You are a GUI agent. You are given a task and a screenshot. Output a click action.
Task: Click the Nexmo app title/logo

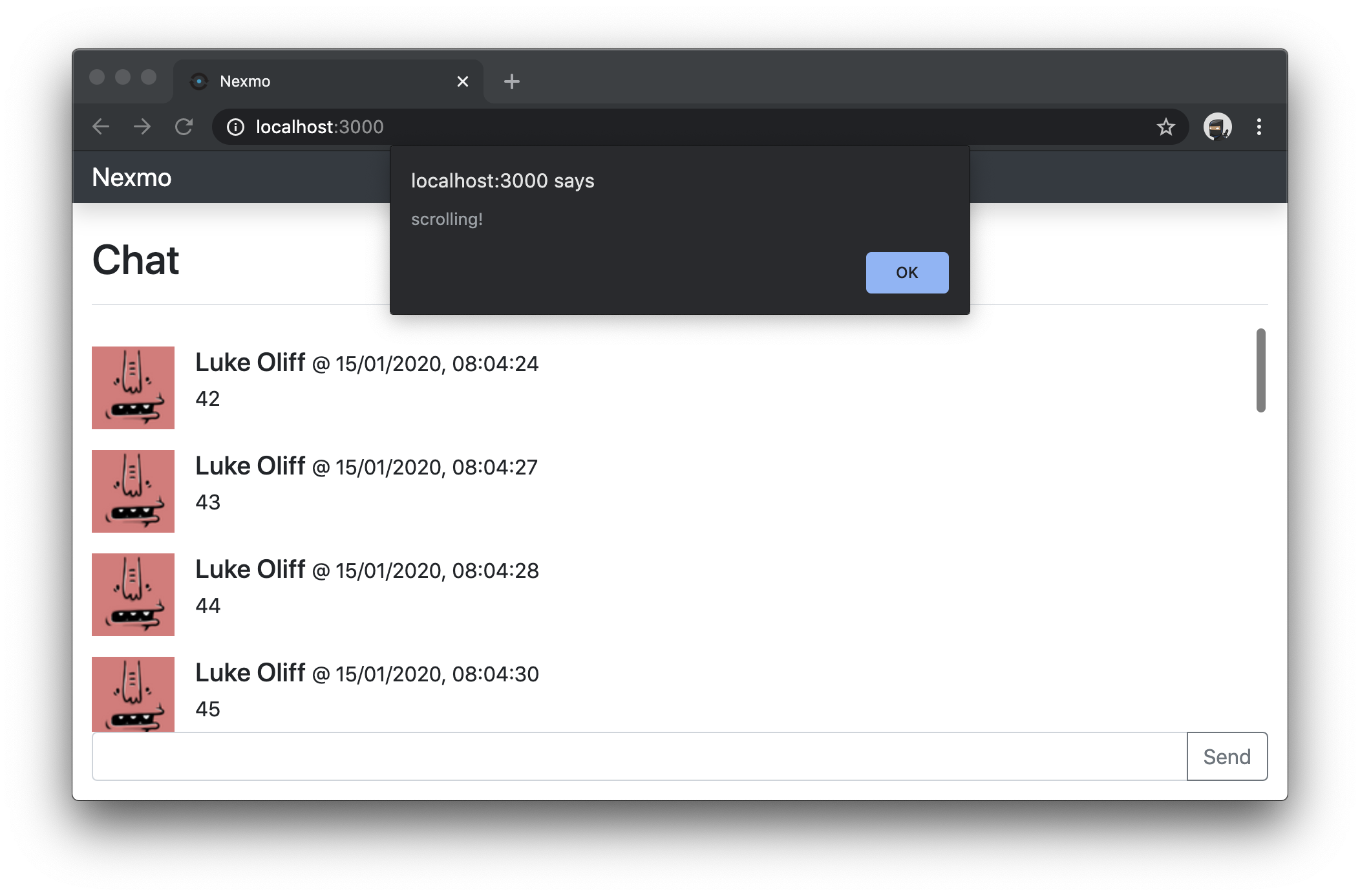click(x=134, y=176)
